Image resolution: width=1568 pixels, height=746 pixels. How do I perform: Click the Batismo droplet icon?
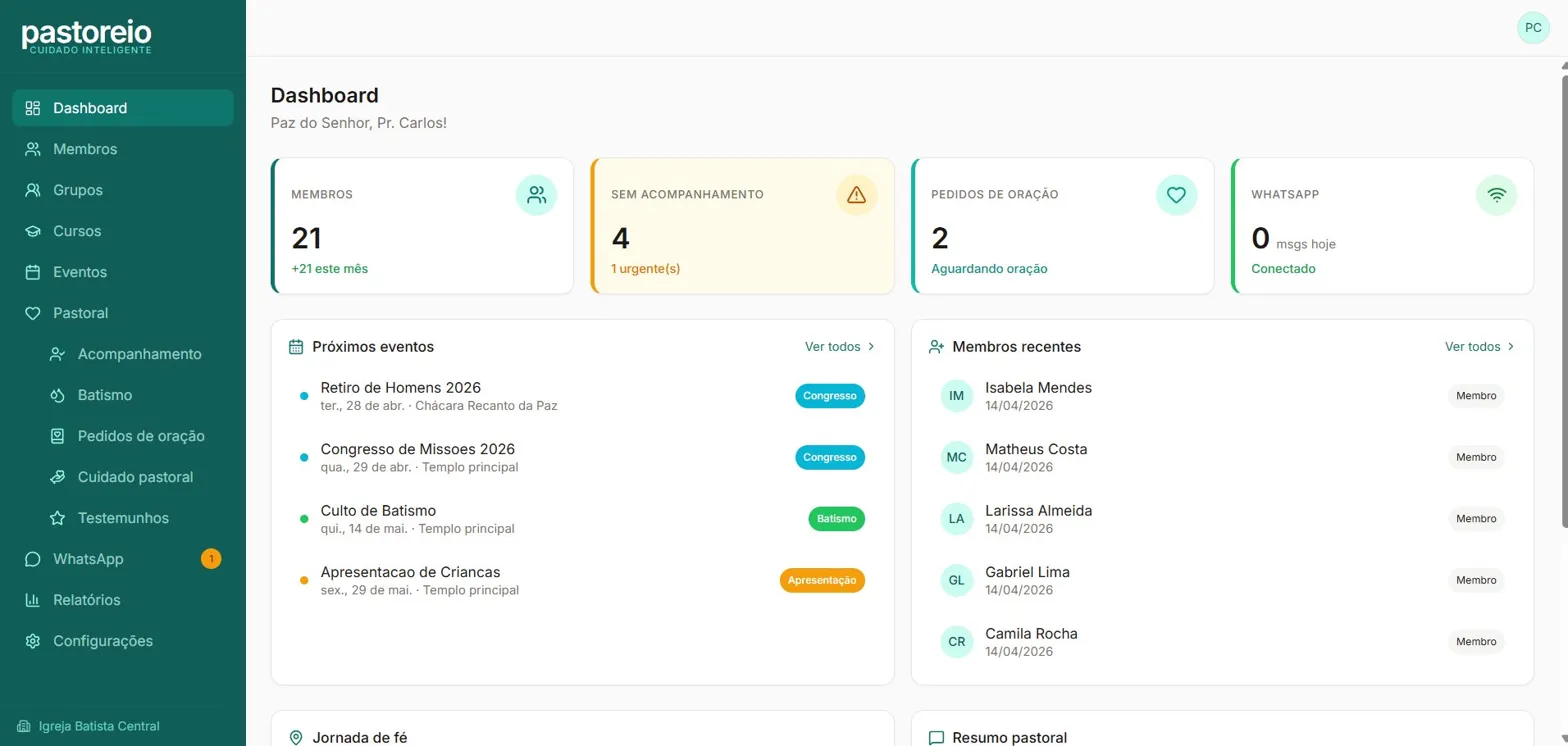(x=58, y=395)
